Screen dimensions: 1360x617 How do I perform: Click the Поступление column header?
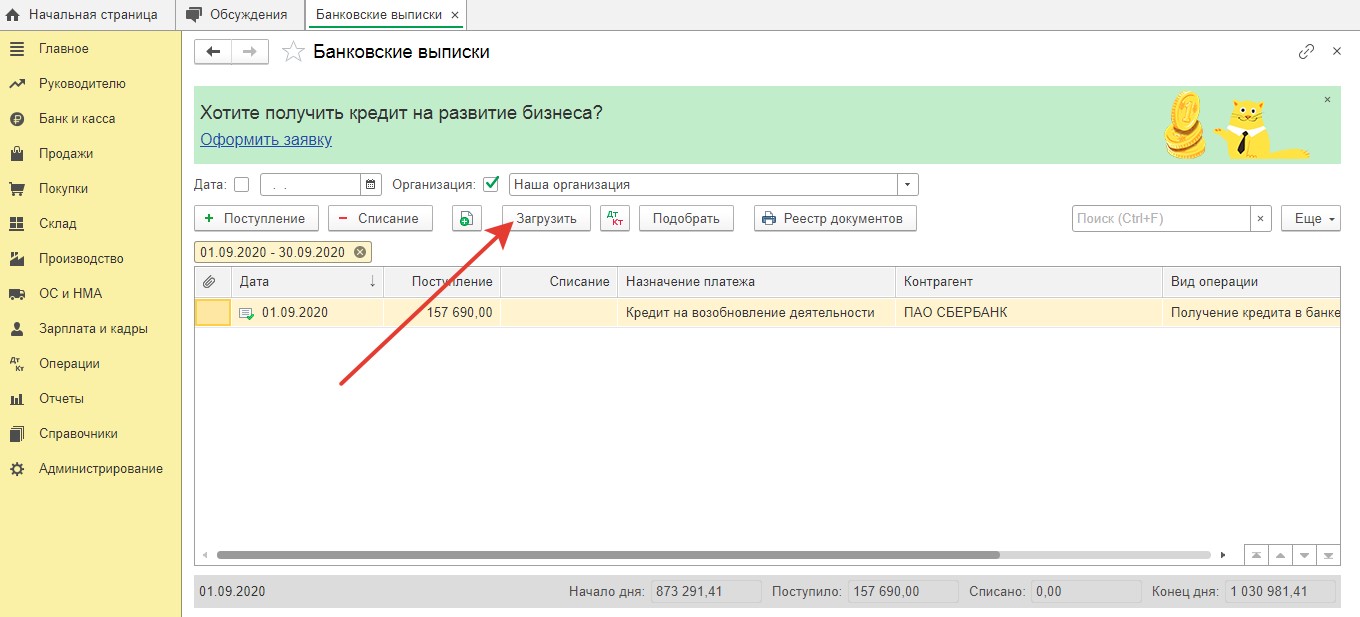pyautogui.click(x=442, y=282)
